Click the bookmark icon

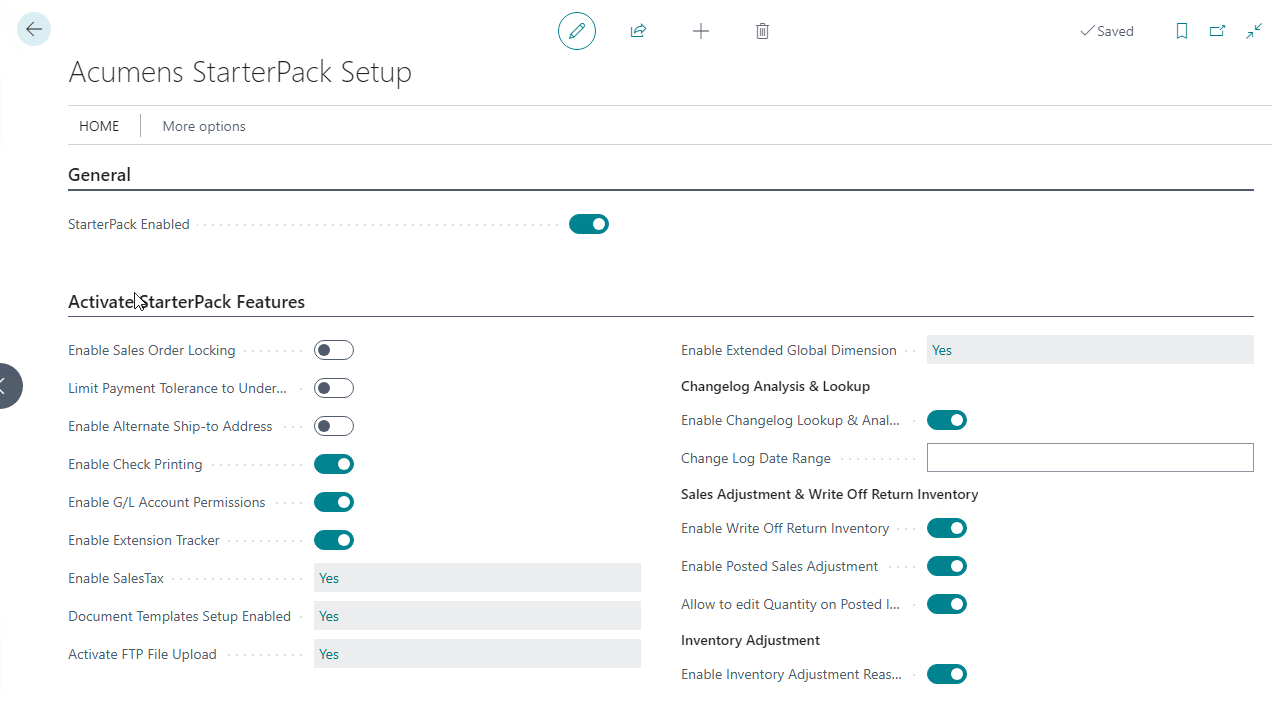click(1182, 31)
